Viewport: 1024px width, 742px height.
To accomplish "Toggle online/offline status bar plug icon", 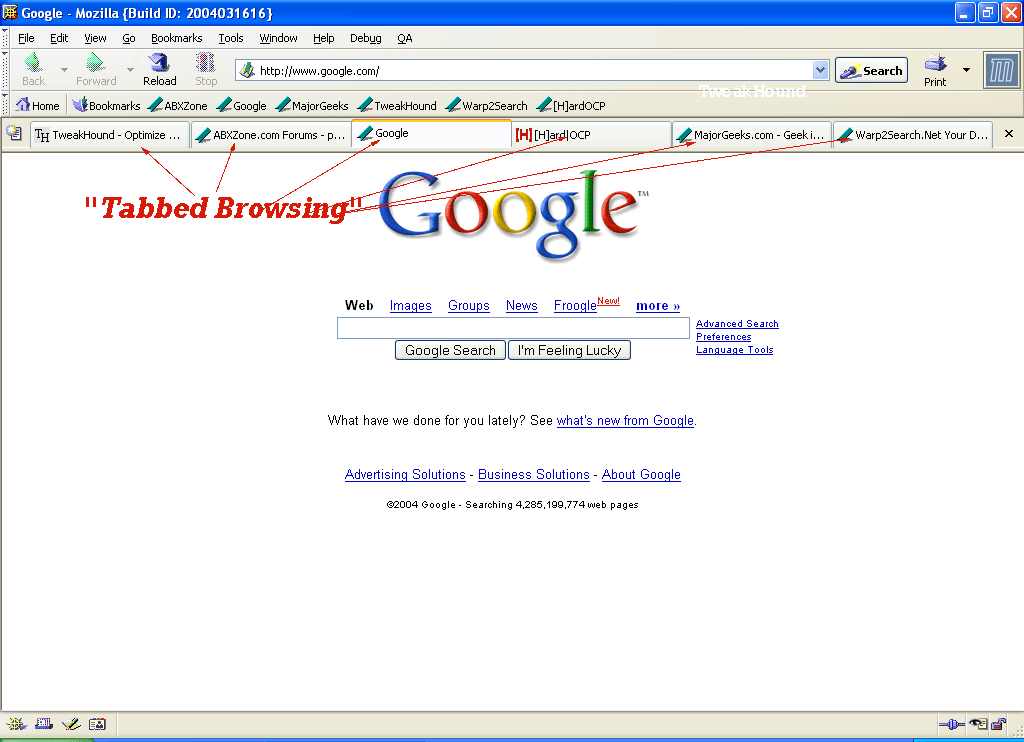I will click(x=952, y=724).
